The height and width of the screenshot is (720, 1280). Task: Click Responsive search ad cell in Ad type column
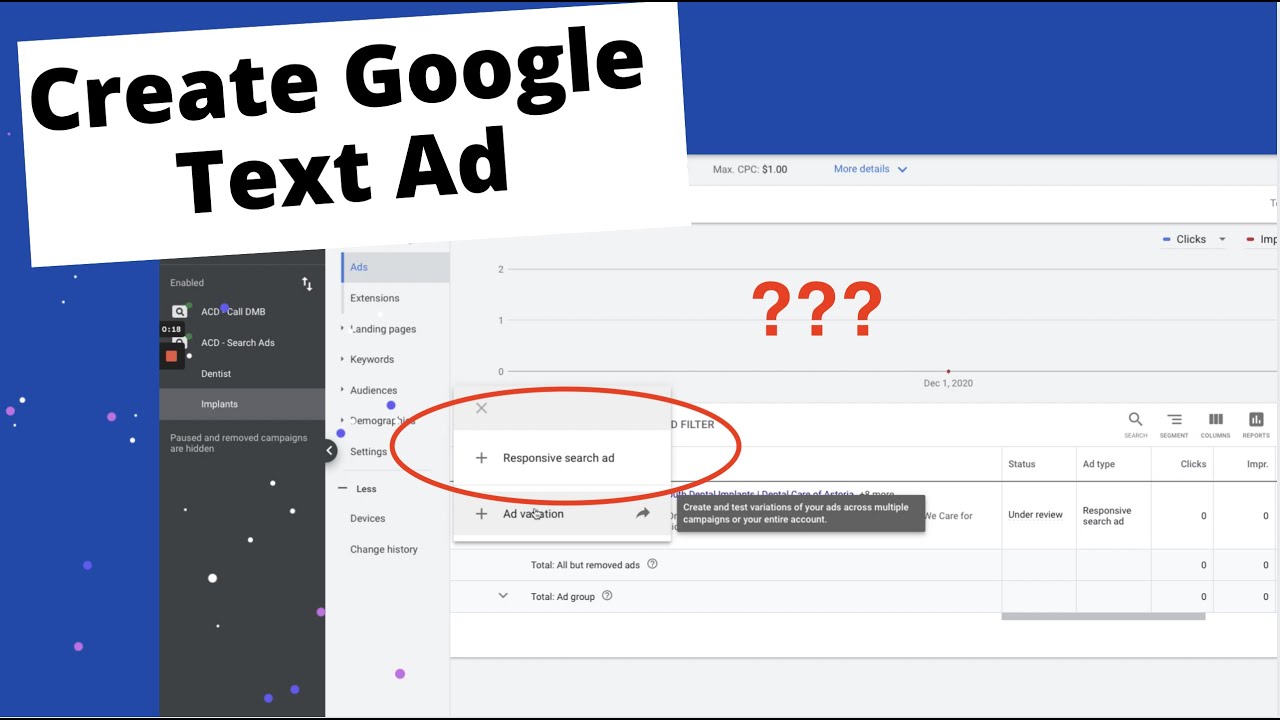1107,516
